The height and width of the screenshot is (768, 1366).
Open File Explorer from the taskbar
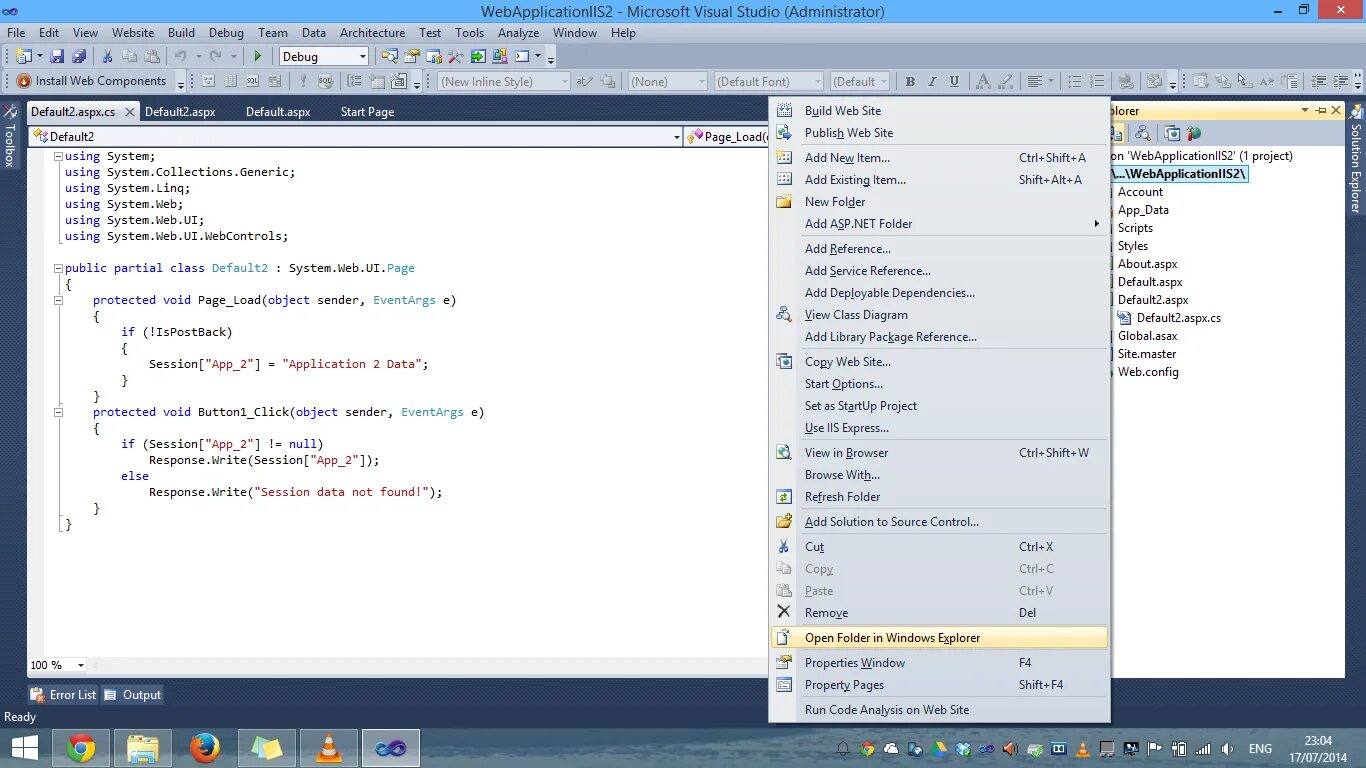coord(143,747)
